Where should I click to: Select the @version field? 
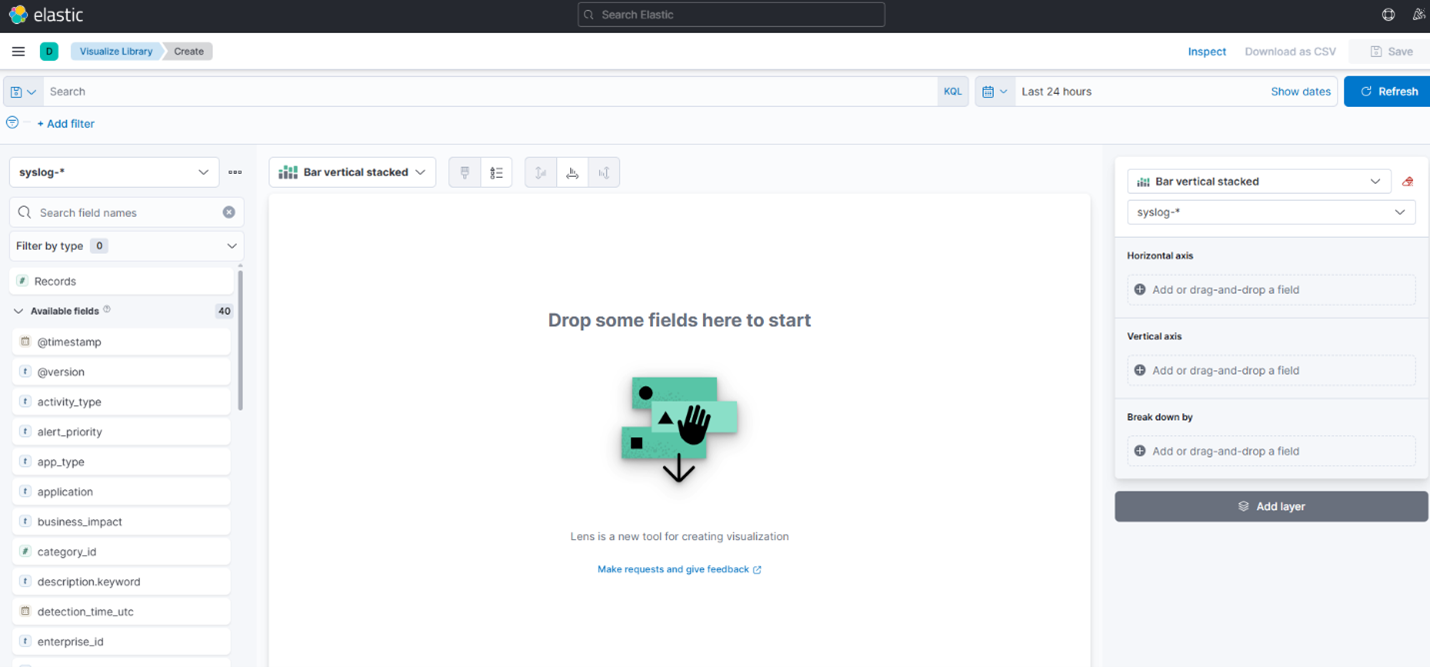(121, 371)
